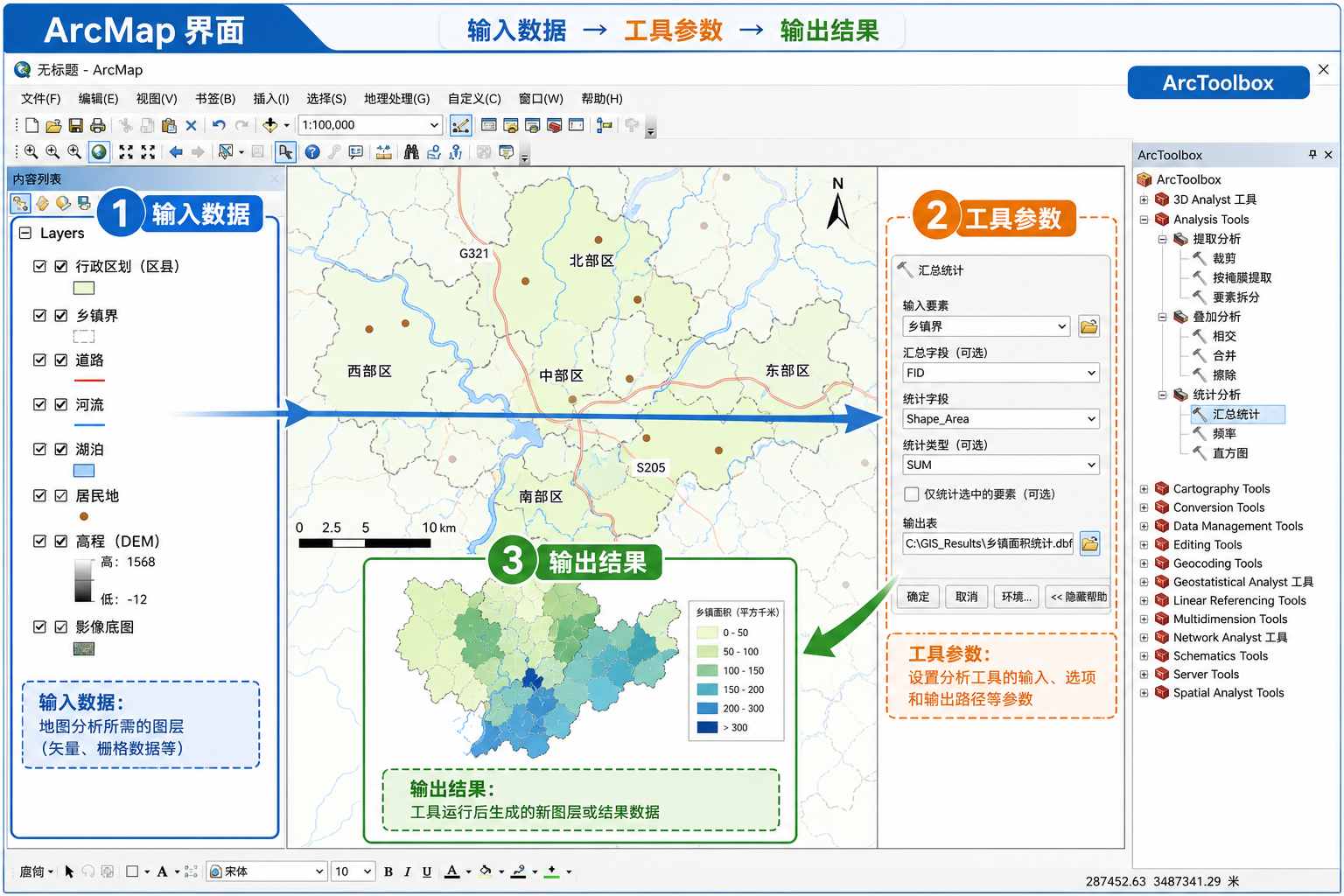This screenshot has height=896, width=1344.
Task: Click the HTML Popup speech bubble icon
Action: 356,151
